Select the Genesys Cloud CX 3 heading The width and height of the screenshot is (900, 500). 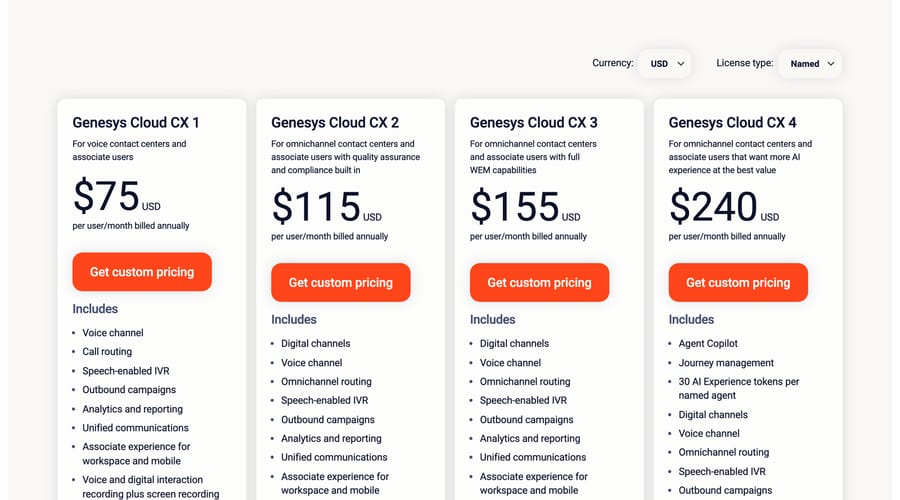tap(534, 122)
